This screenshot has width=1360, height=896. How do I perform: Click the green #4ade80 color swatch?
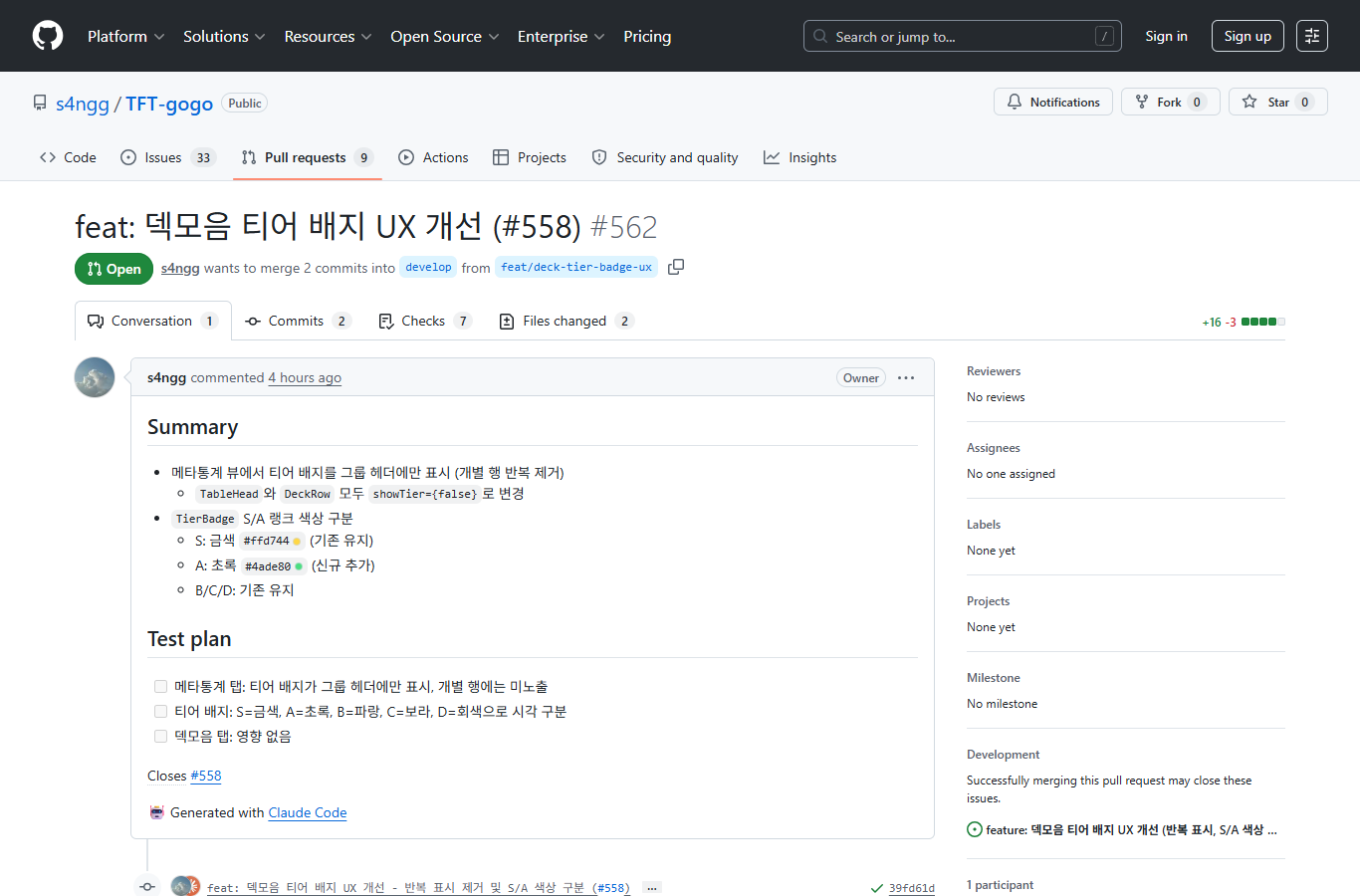point(299,566)
